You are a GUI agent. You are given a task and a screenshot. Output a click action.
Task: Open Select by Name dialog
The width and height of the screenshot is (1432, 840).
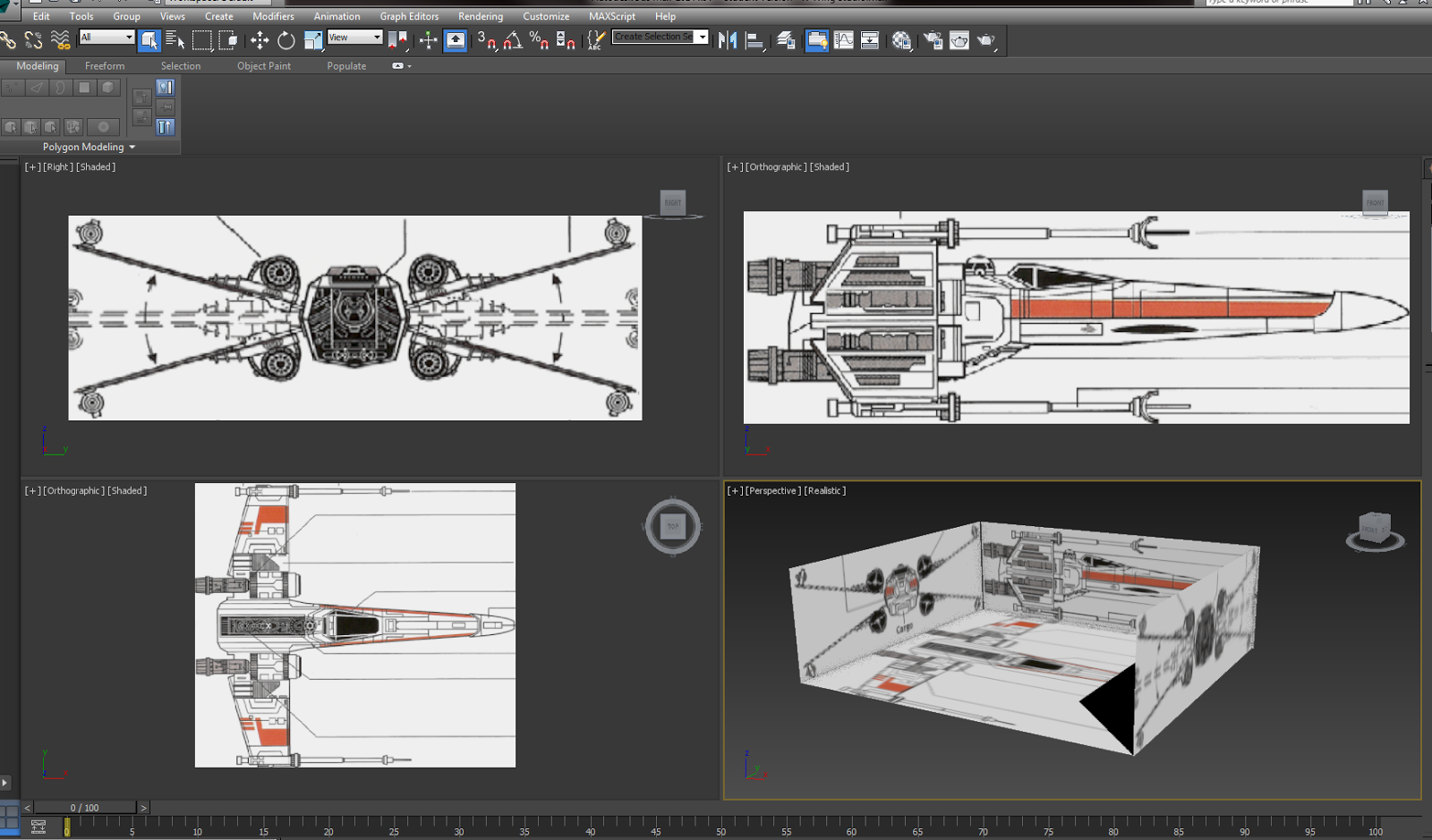coord(175,40)
